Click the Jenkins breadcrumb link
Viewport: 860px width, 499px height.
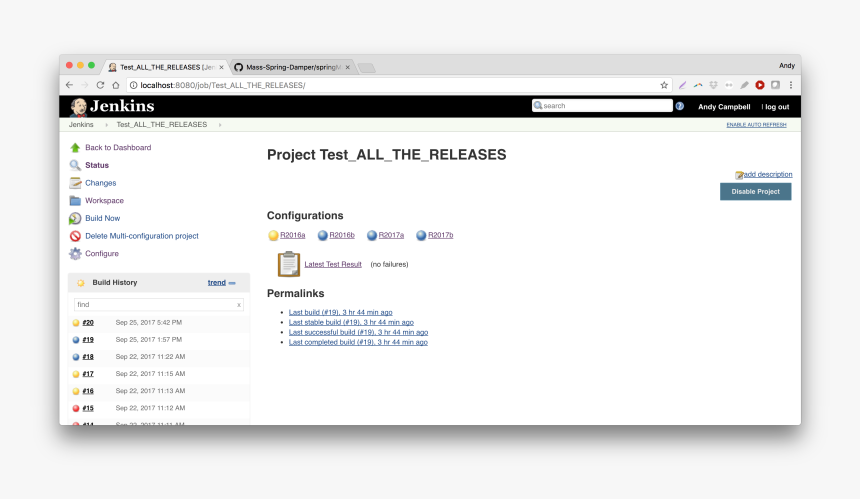81,125
